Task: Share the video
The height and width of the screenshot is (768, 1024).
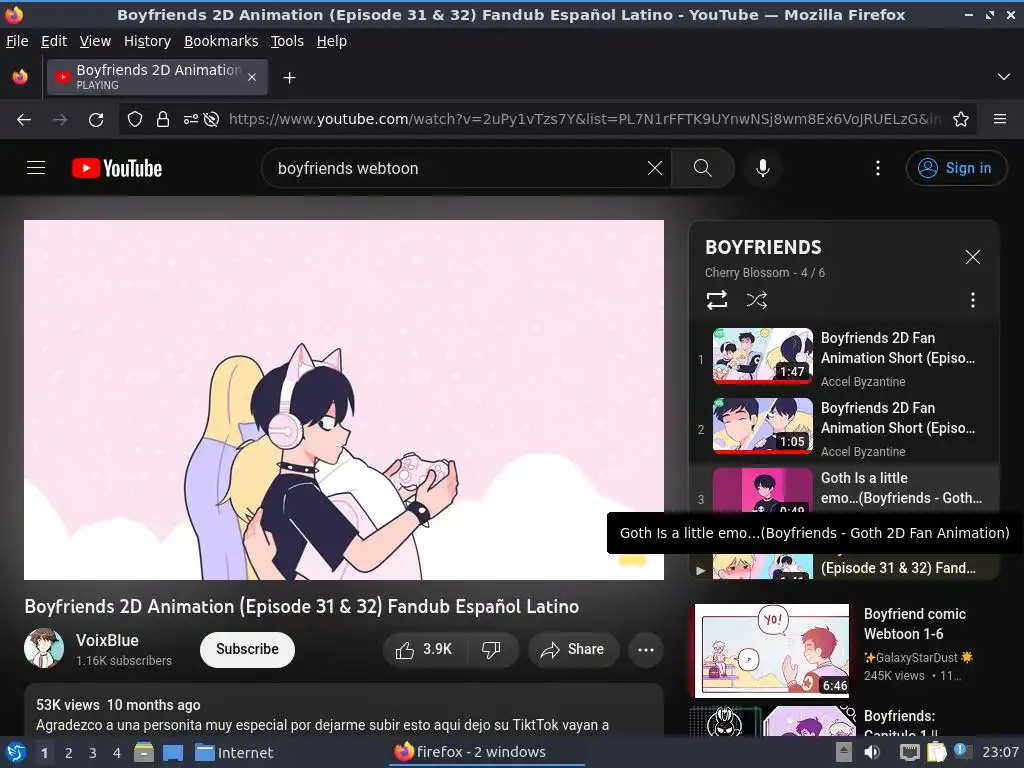Action: pyautogui.click(x=573, y=649)
